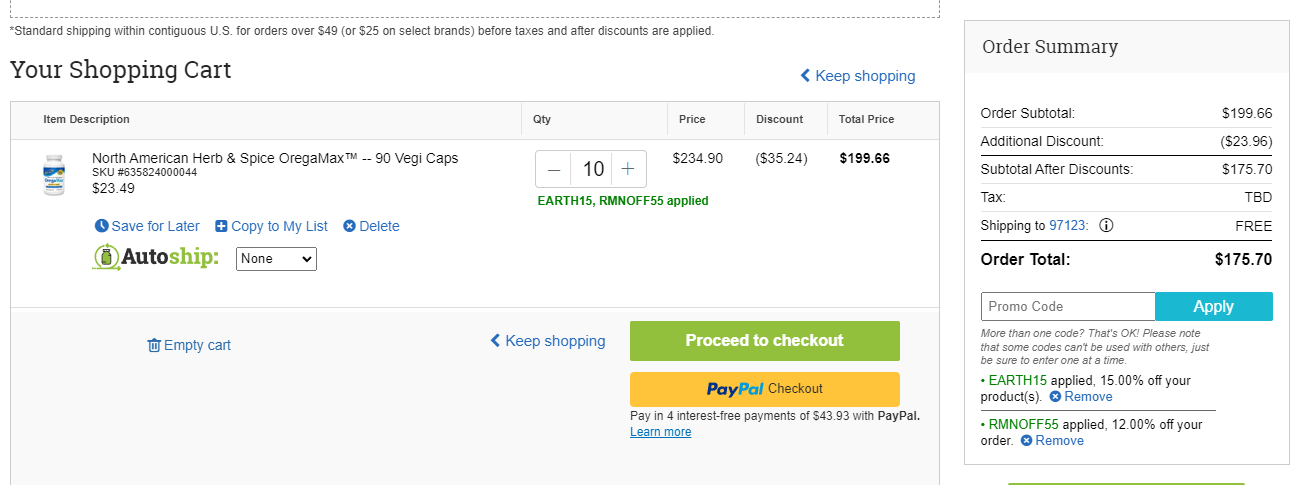
Task: Open the Autoship frequency dropdown
Action: [276, 259]
